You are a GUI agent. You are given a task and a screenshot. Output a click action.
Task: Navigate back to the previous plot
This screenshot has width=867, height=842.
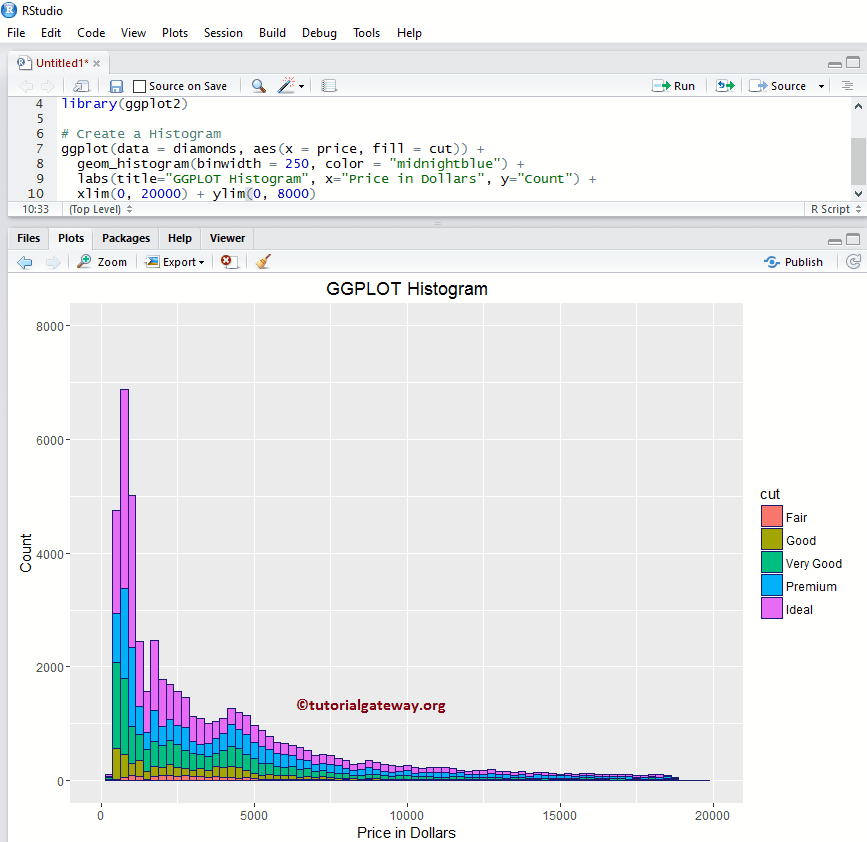[24, 262]
